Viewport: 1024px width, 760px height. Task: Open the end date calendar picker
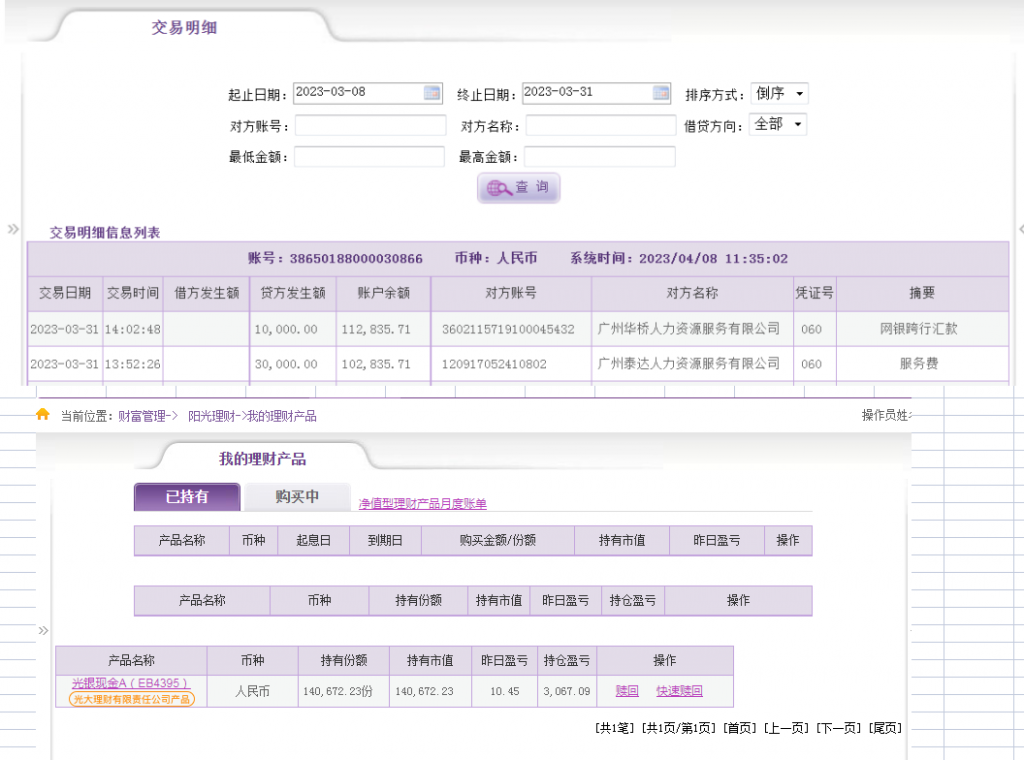coord(661,93)
